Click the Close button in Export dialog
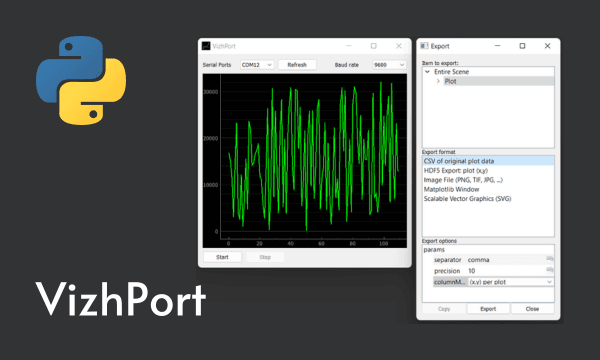Viewport: 600px width, 360px height. click(x=532, y=309)
